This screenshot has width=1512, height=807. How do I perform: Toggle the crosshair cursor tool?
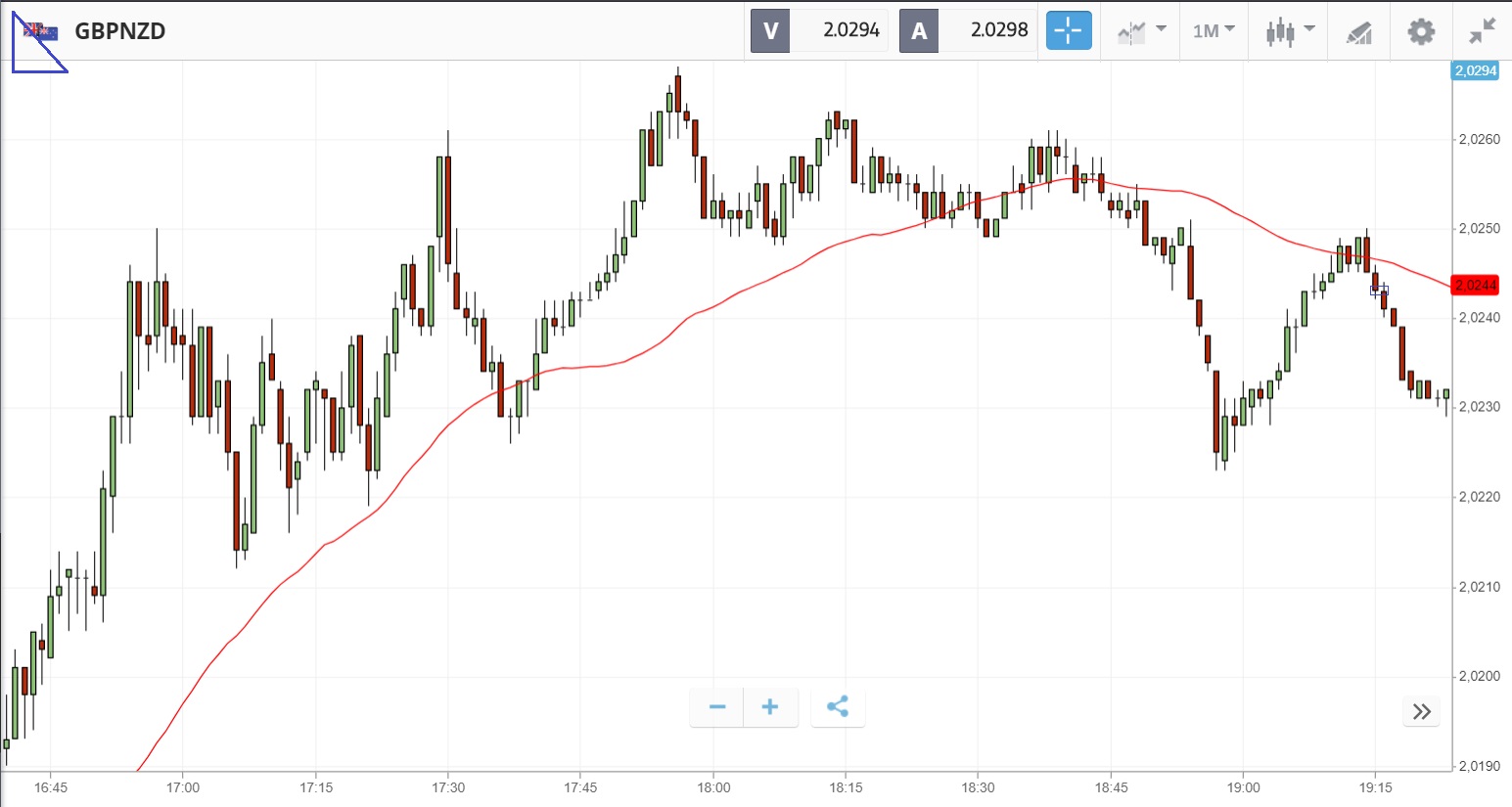(x=1068, y=30)
